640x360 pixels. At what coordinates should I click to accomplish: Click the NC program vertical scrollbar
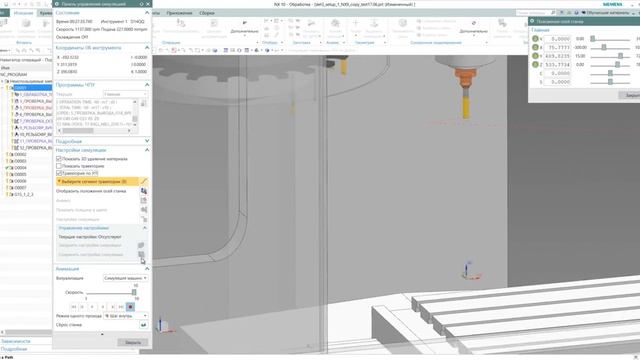[135, 113]
